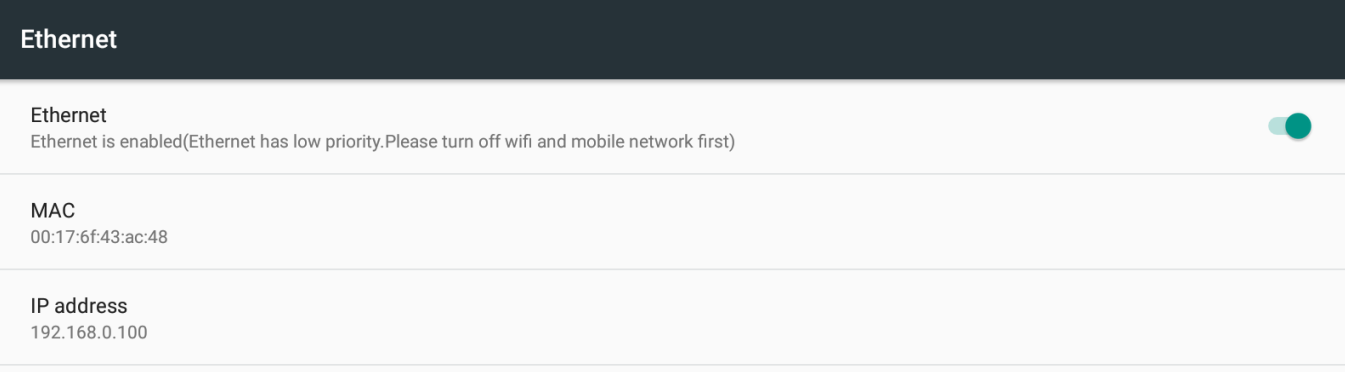
Task: Click the last octet '100' of the IP address
Action: (133, 332)
